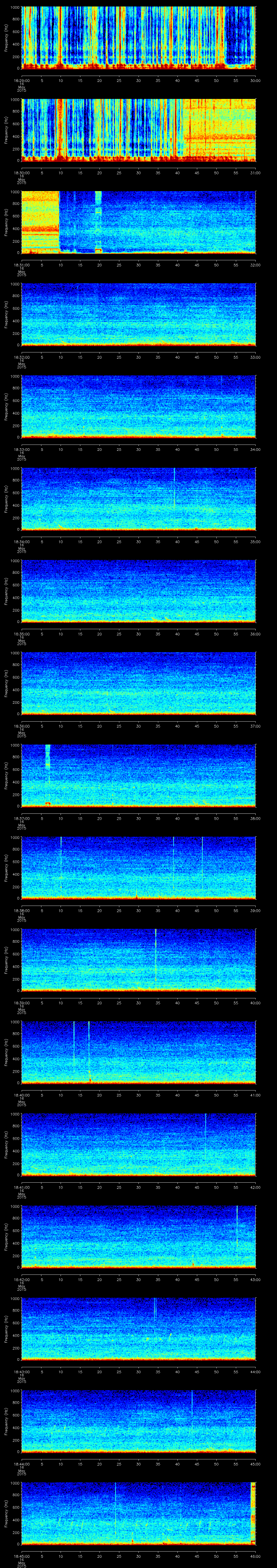
Task: Click the 18:35:00 start time label
Action: [x=21, y=634]
